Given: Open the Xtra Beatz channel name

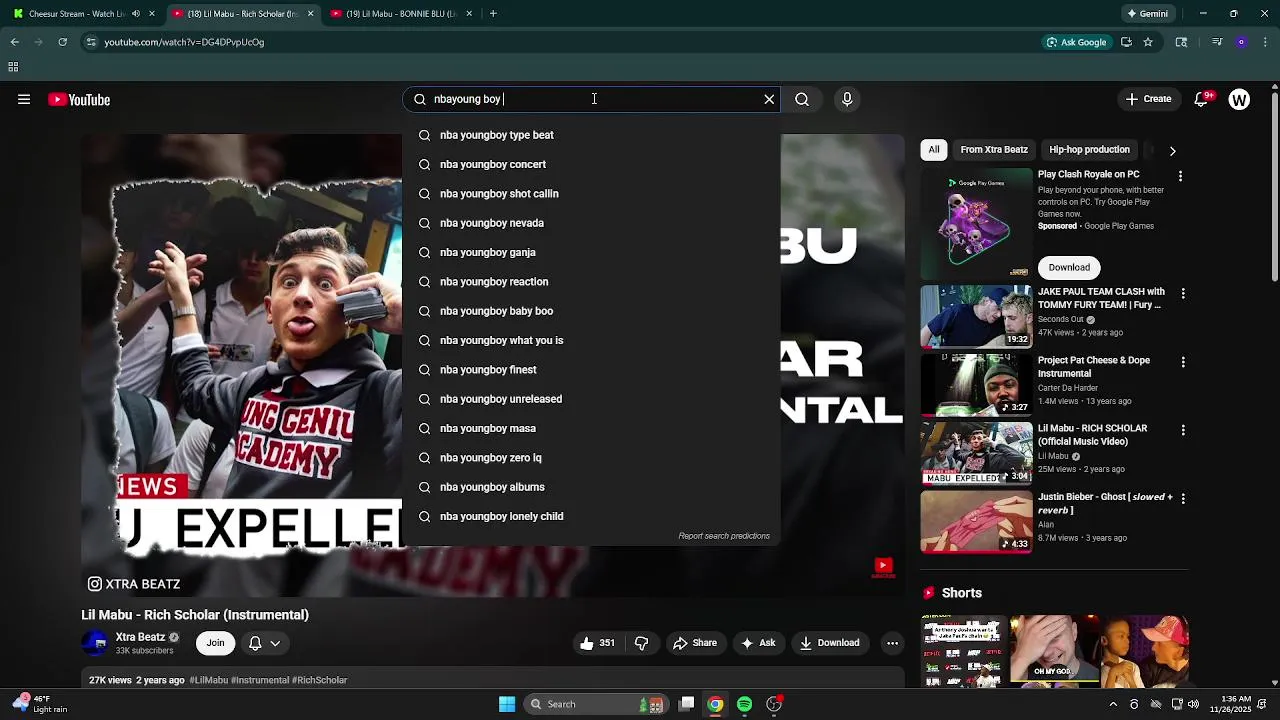Looking at the screenshot, I should pyautogui.click(x=140, y=637).
